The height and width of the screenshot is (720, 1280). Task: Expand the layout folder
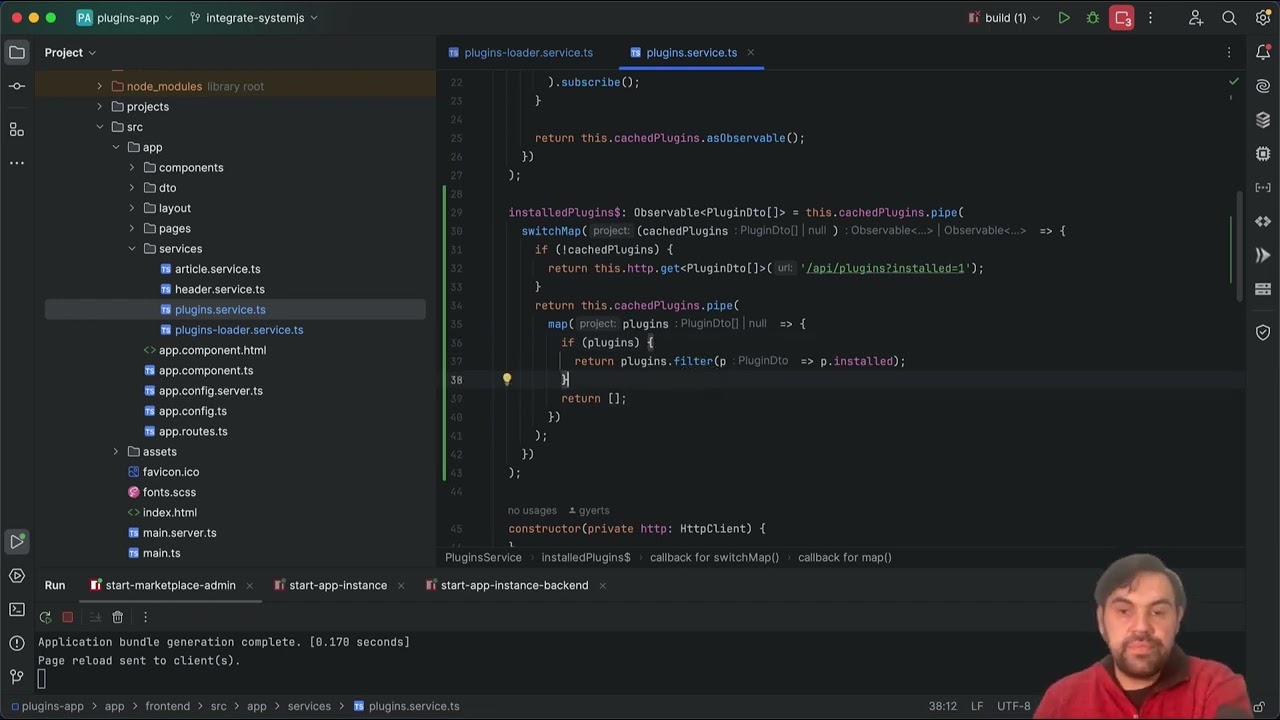pyautogui.click(x=132, y=208)
